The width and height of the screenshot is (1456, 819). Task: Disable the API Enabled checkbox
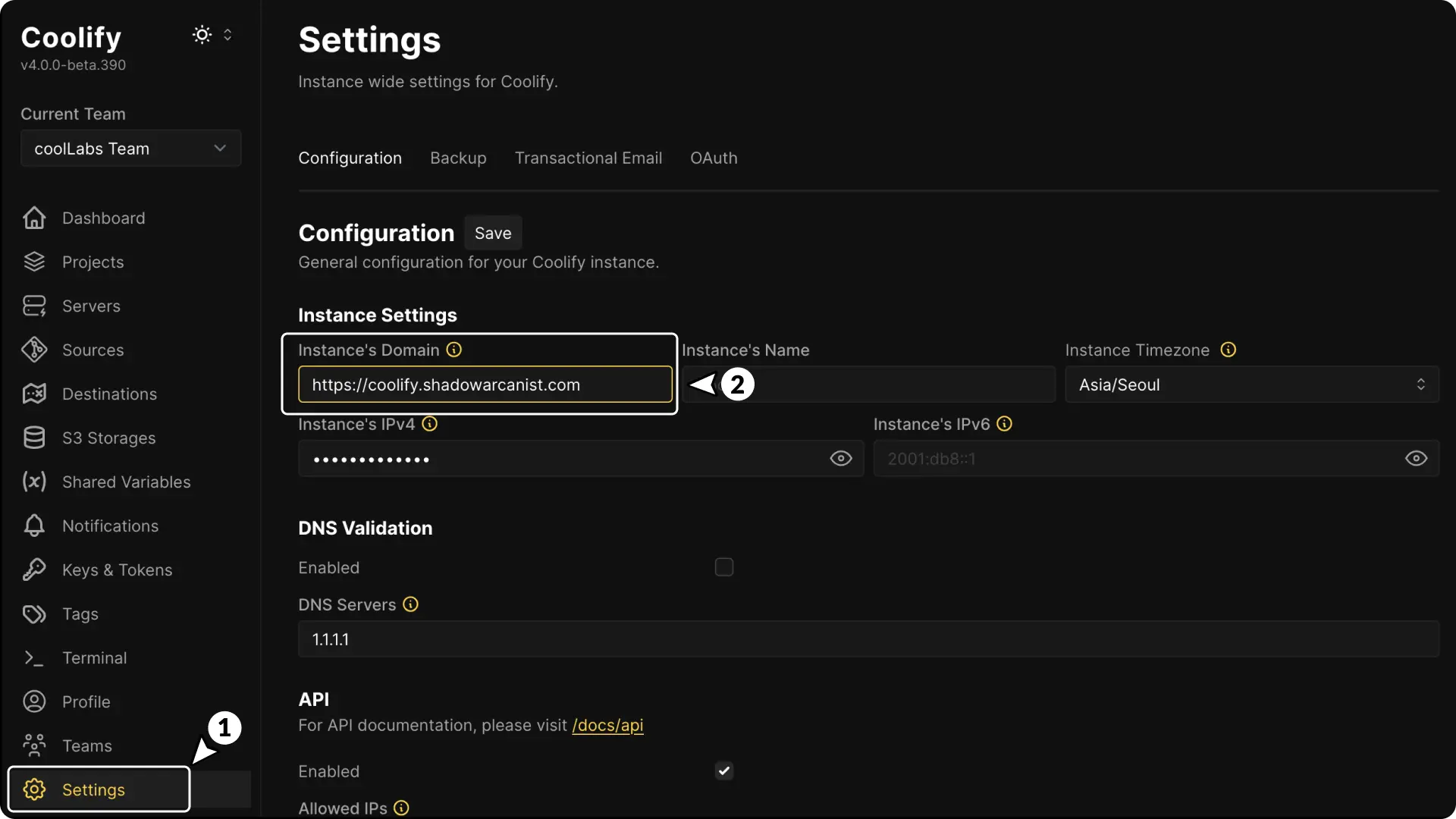723,771
